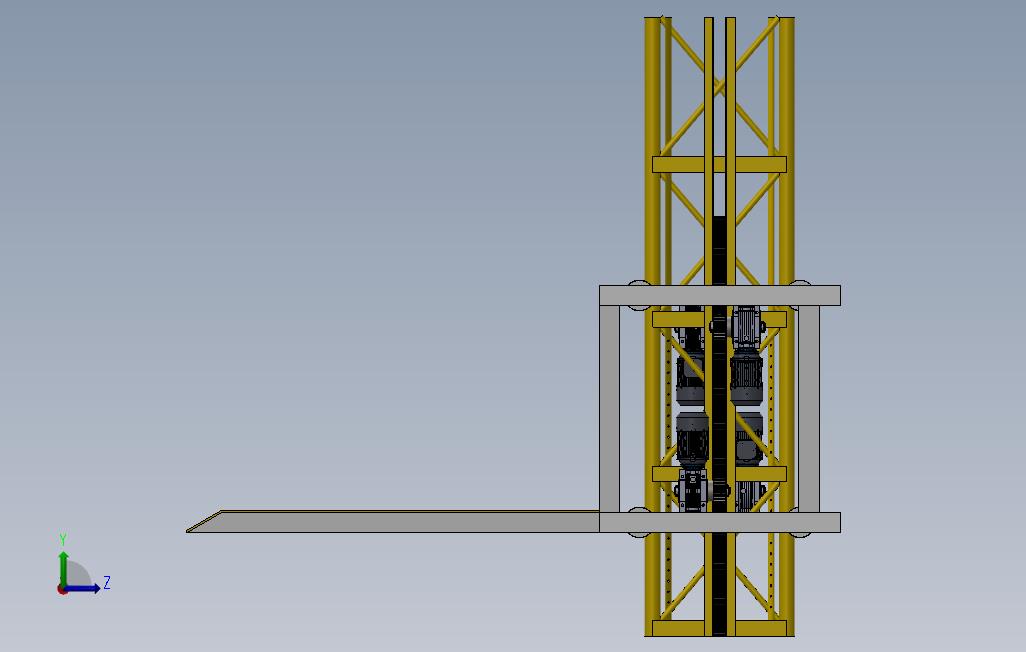The width and height of the screenshot is (1026, 652).
Task: Select the top gray horizontal beam of the carriage
Action: tap(720, 295)
